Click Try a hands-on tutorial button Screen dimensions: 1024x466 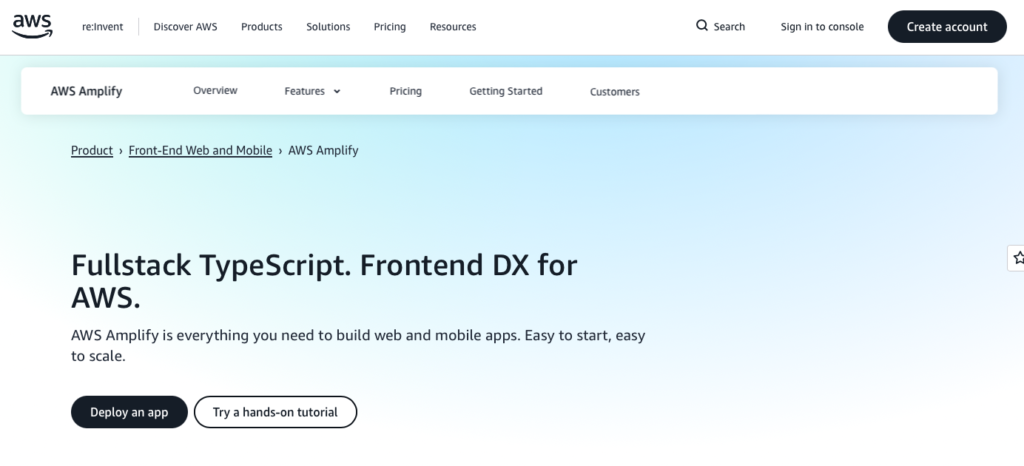[276, 412]
